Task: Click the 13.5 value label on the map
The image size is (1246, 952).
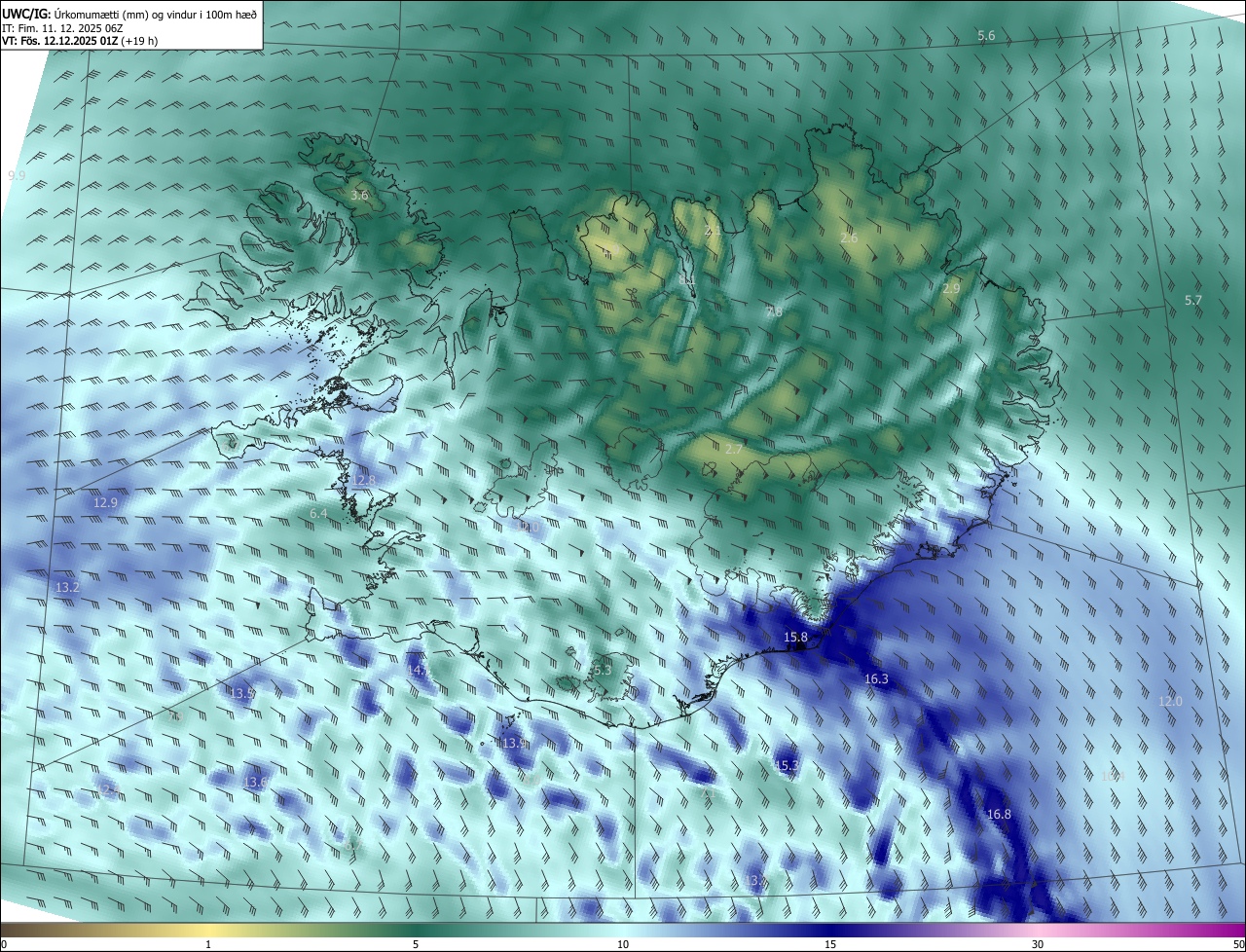Action: [x=241, y=693]
